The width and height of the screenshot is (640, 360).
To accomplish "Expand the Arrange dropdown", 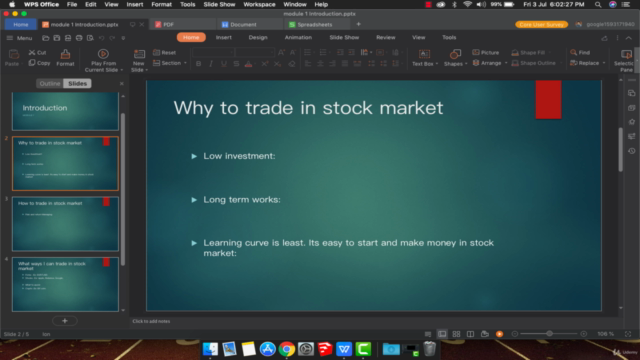I will 506,63.
